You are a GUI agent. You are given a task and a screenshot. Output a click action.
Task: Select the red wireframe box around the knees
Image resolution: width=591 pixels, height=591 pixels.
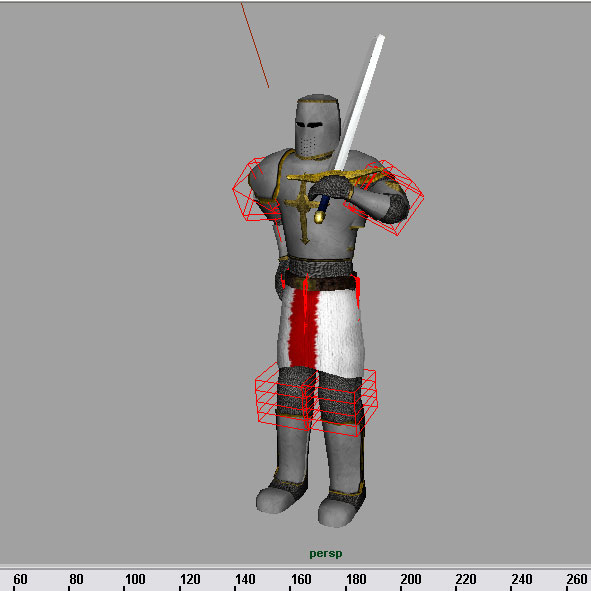click(x=316, y=400)
